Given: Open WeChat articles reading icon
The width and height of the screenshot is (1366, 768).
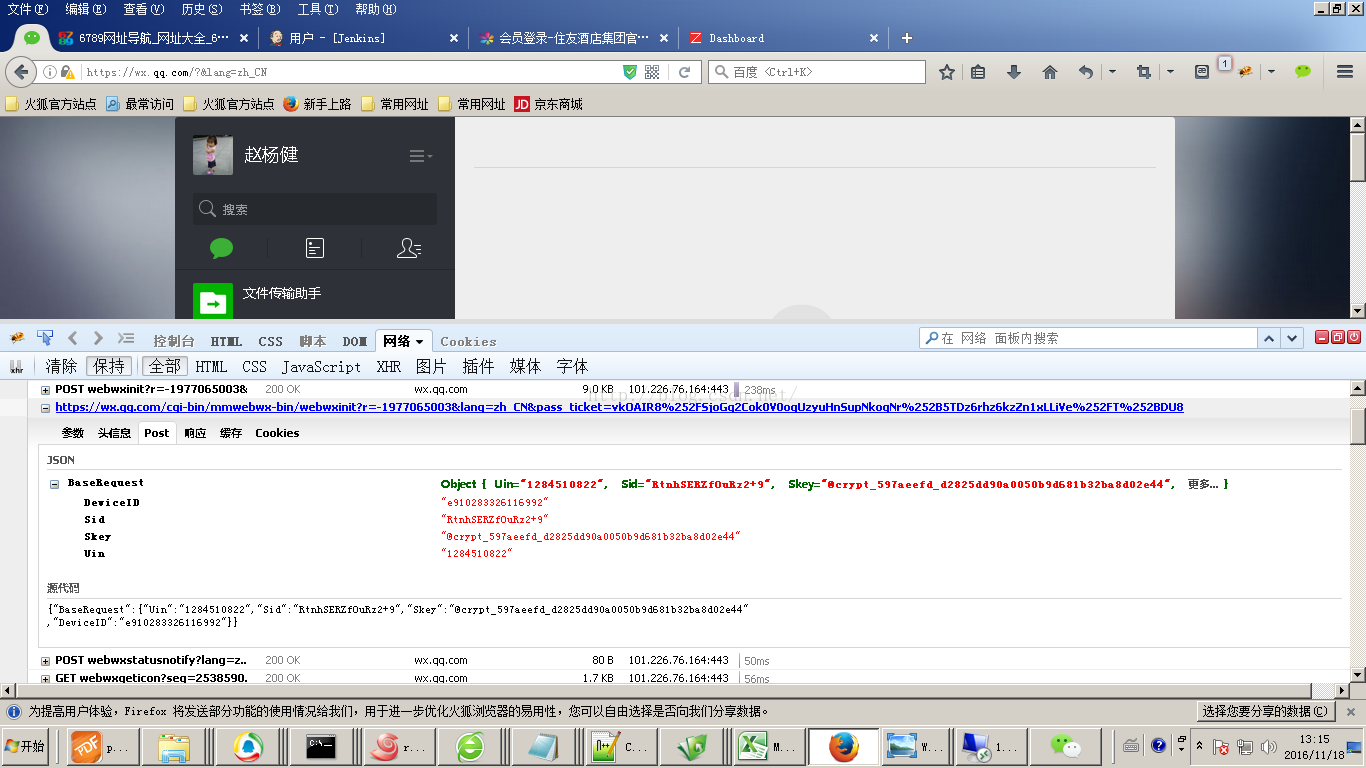Looking at the screenshot, I should 315,248.
